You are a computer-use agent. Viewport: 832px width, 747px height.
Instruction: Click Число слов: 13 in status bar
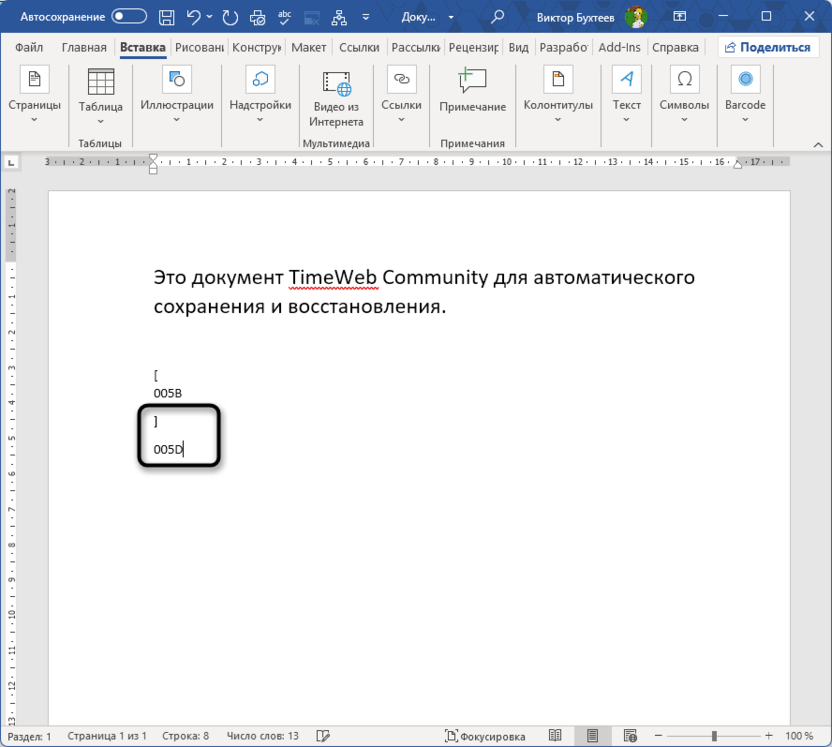coord(263,736)
